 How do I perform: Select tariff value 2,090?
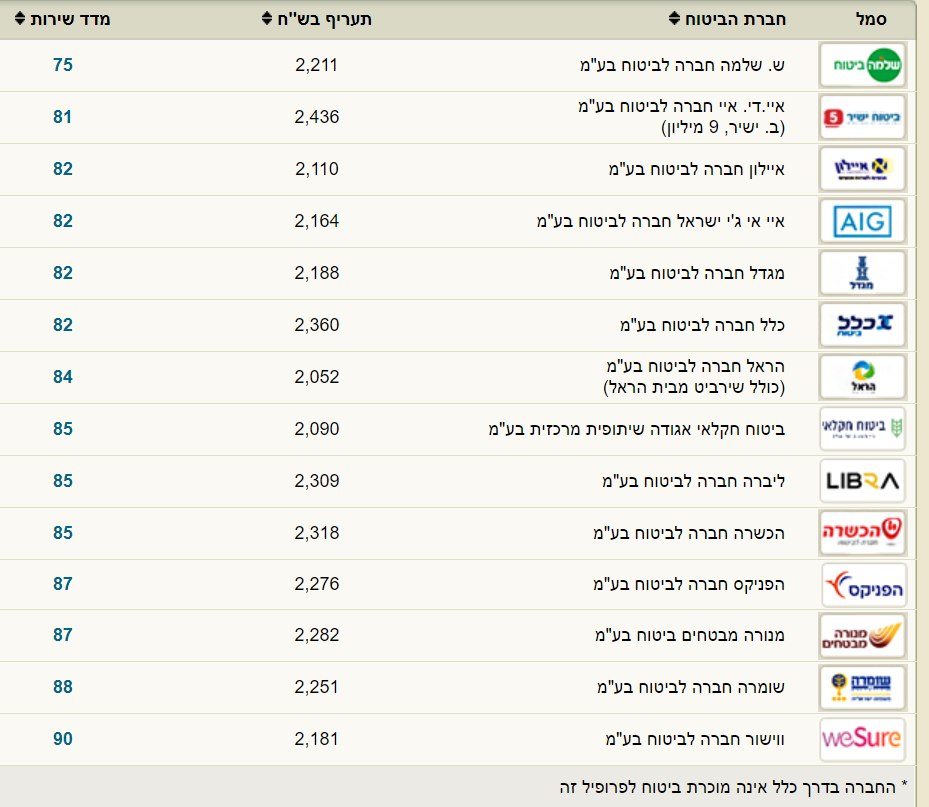316,429
